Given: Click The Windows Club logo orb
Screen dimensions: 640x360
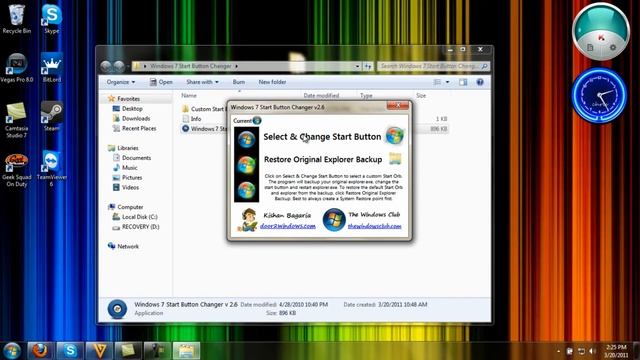Looking at the screenshot, I should 334,220.
